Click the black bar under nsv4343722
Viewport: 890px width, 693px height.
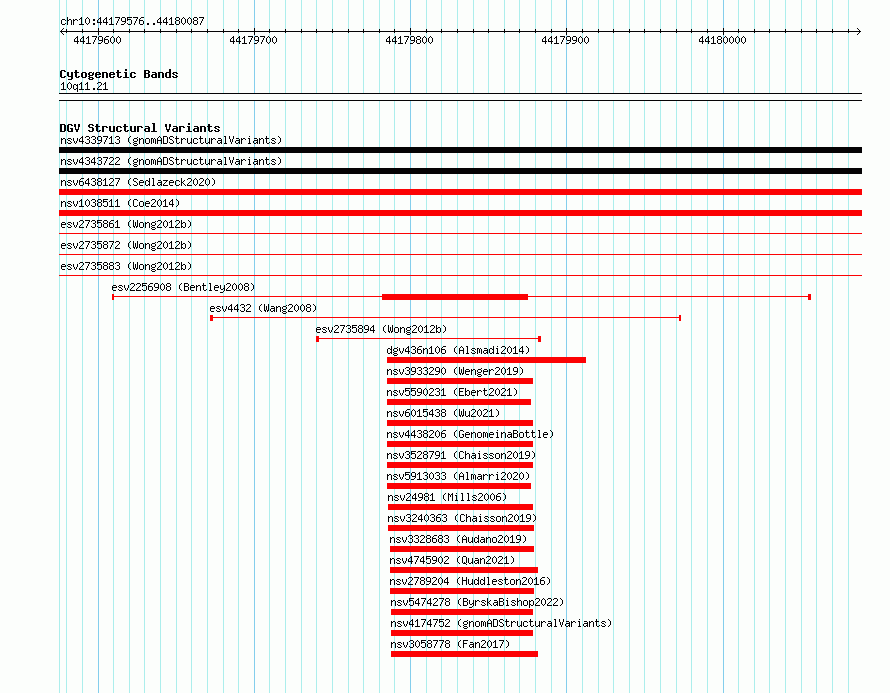460,171
